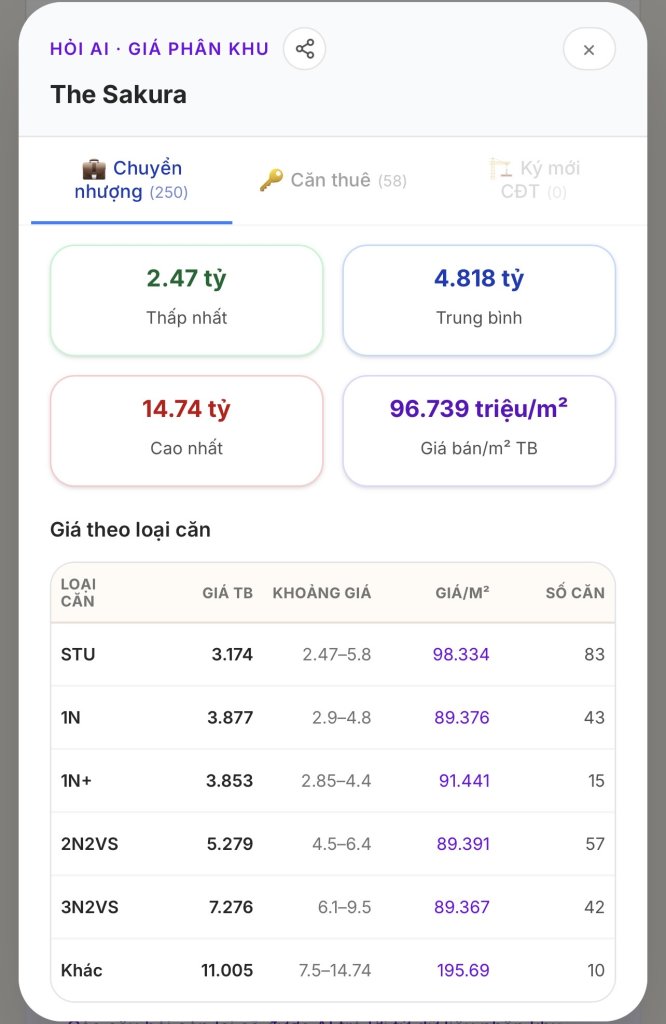This screenshot has height=1024, width=666.
Task: Select the briefcase icon on Chuyển nhượng tab
Action: tap(94, 169)
